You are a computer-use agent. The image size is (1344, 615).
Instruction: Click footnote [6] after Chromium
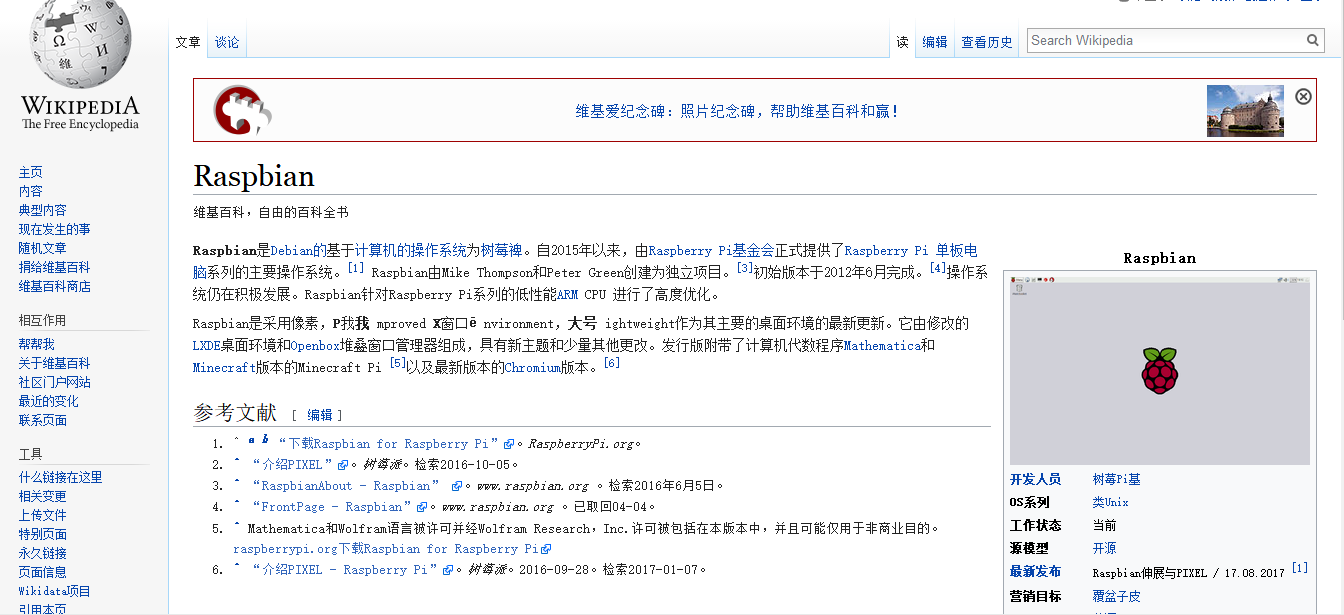point(612,363)
